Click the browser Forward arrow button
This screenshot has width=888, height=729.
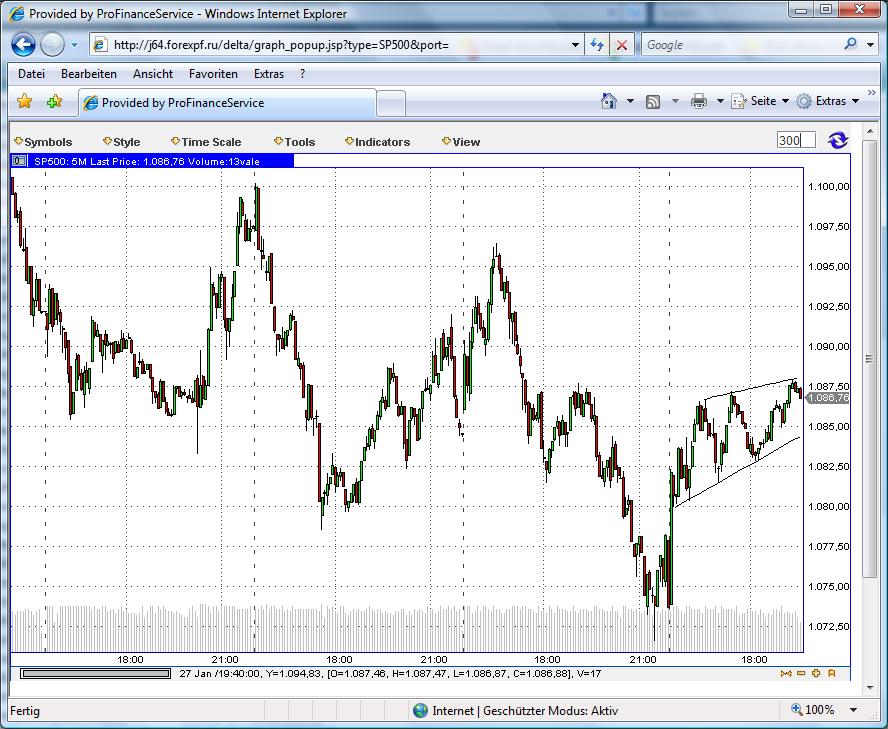point(53,45)
